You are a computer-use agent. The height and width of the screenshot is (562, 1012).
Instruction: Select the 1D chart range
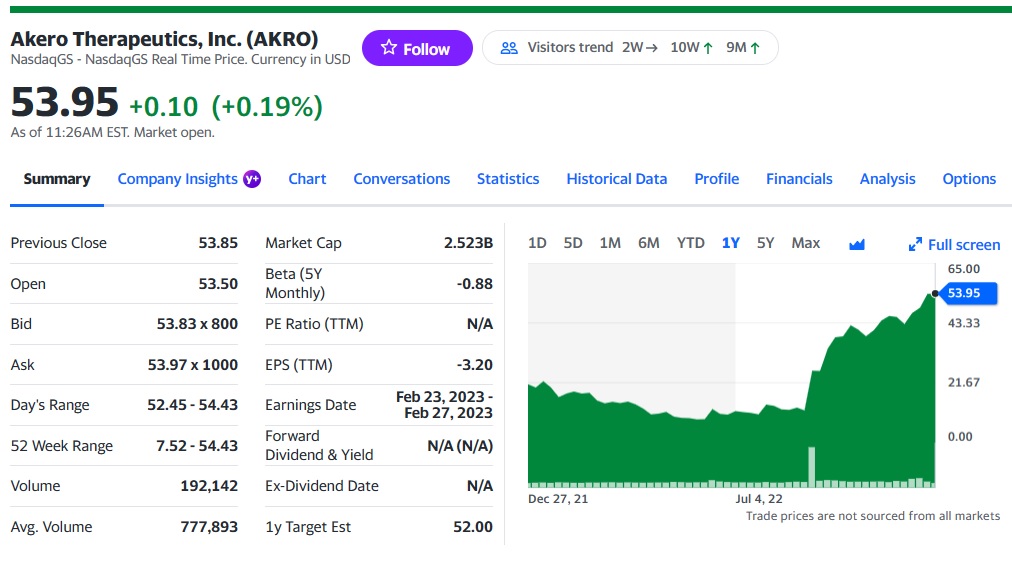coord(537,243)
